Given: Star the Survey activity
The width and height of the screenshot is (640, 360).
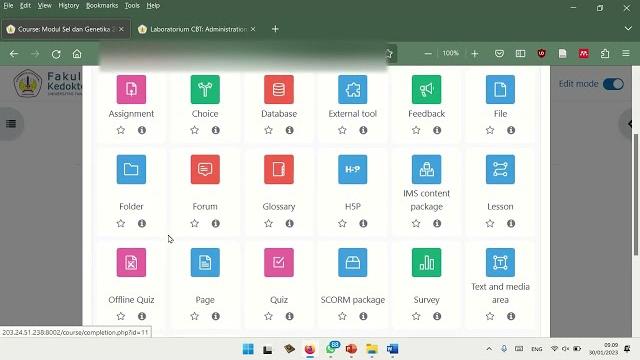Looking at the screenshot, I should click(x=416, y=316).
